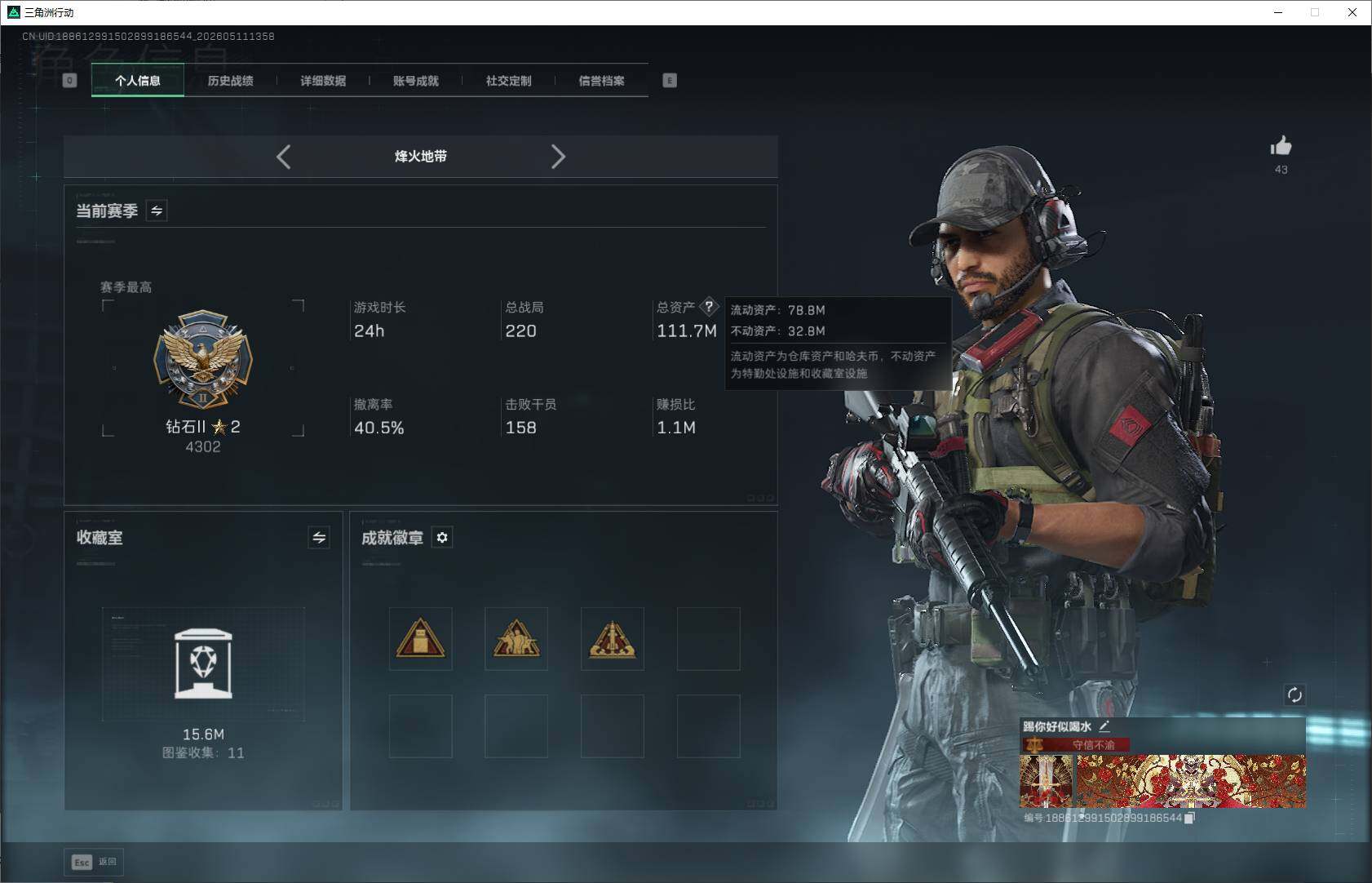Click the 游戏时长 value 24h
1372x883 pixels.
click(x=369, y=331)
